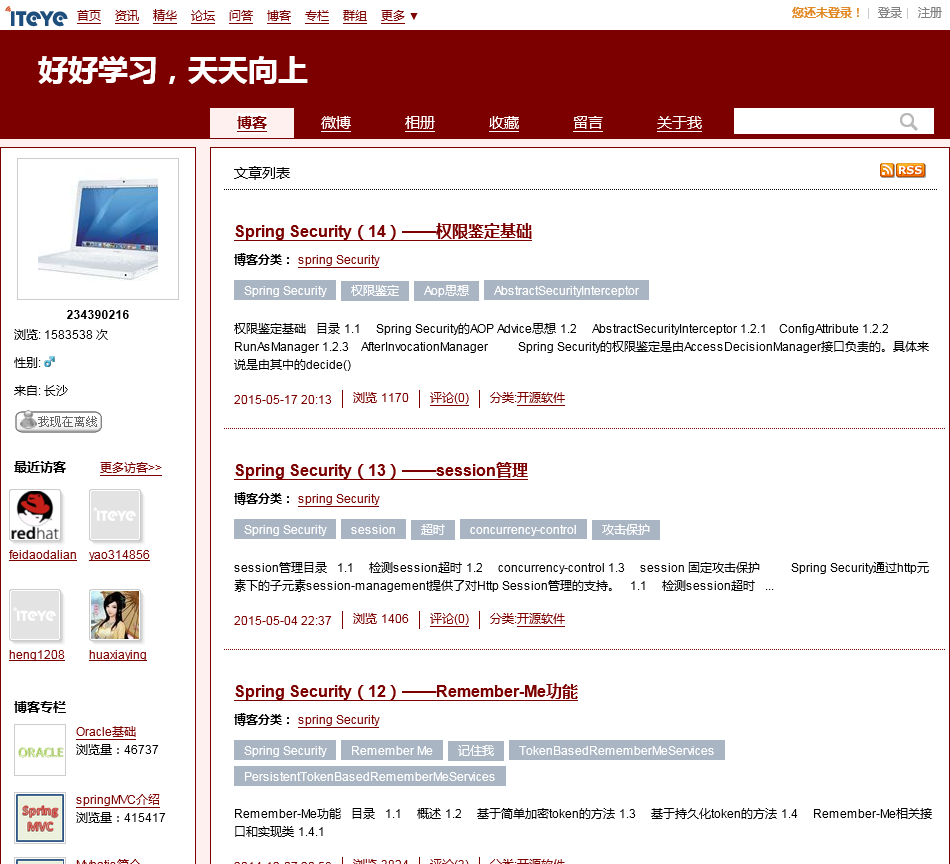Click the search magnifier icon
Image resolution: width=950 pixels, height=864 pixels.
point(908,122)
